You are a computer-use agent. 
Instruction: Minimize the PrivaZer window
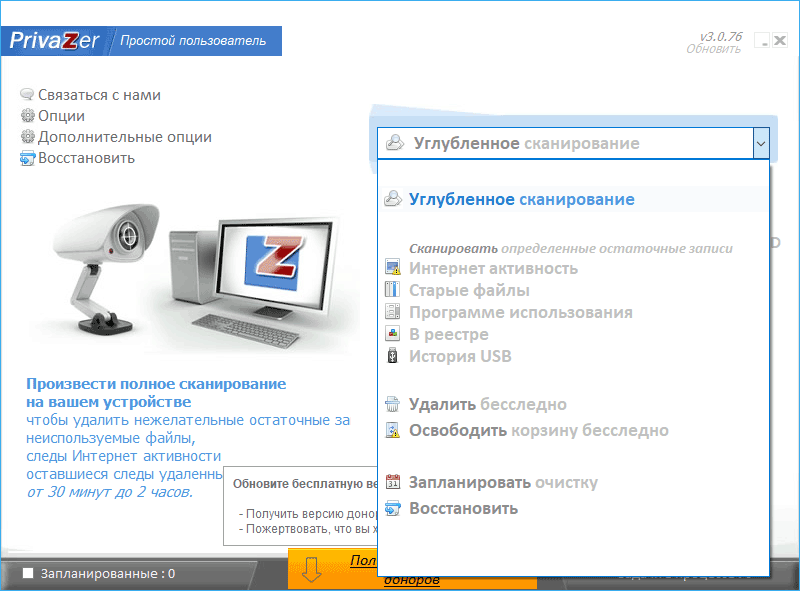point(762,40)
